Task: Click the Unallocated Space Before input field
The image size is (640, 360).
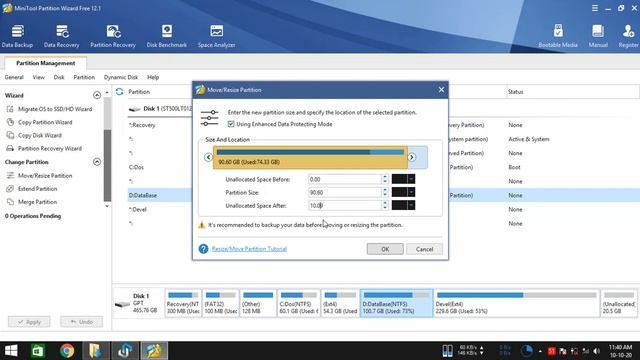Action: tap(345, 179)
